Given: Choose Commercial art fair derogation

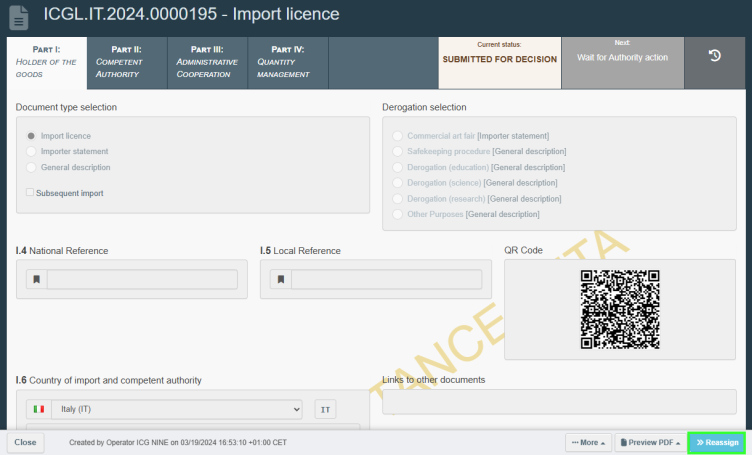Looking at the screenshot, I should pos(397,136).
